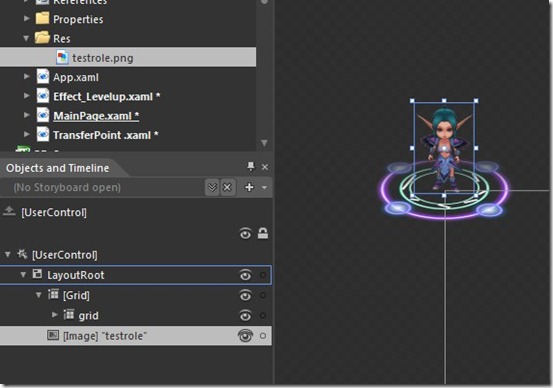The width and height of the screenshot is (553, 388).
Task: Toggle visibility of LayoutRoot
Action: click(245, 275)
